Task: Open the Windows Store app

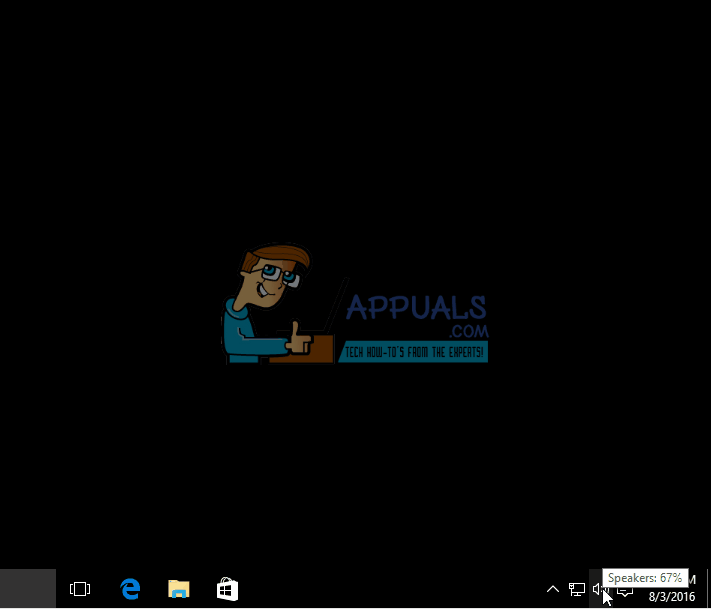Action: (x=227, y=589)
